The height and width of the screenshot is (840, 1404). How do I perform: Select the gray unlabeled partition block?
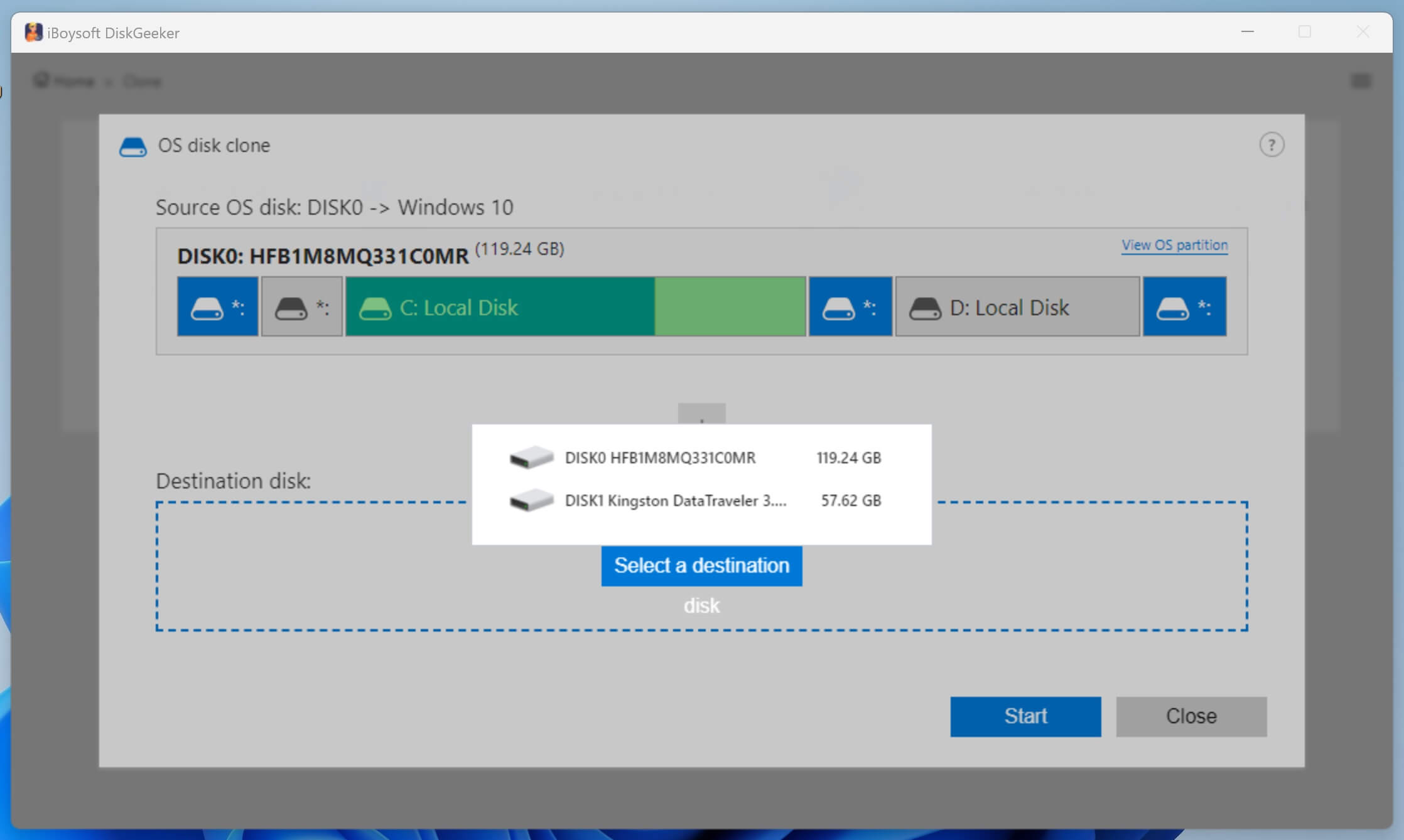(302, 307)
